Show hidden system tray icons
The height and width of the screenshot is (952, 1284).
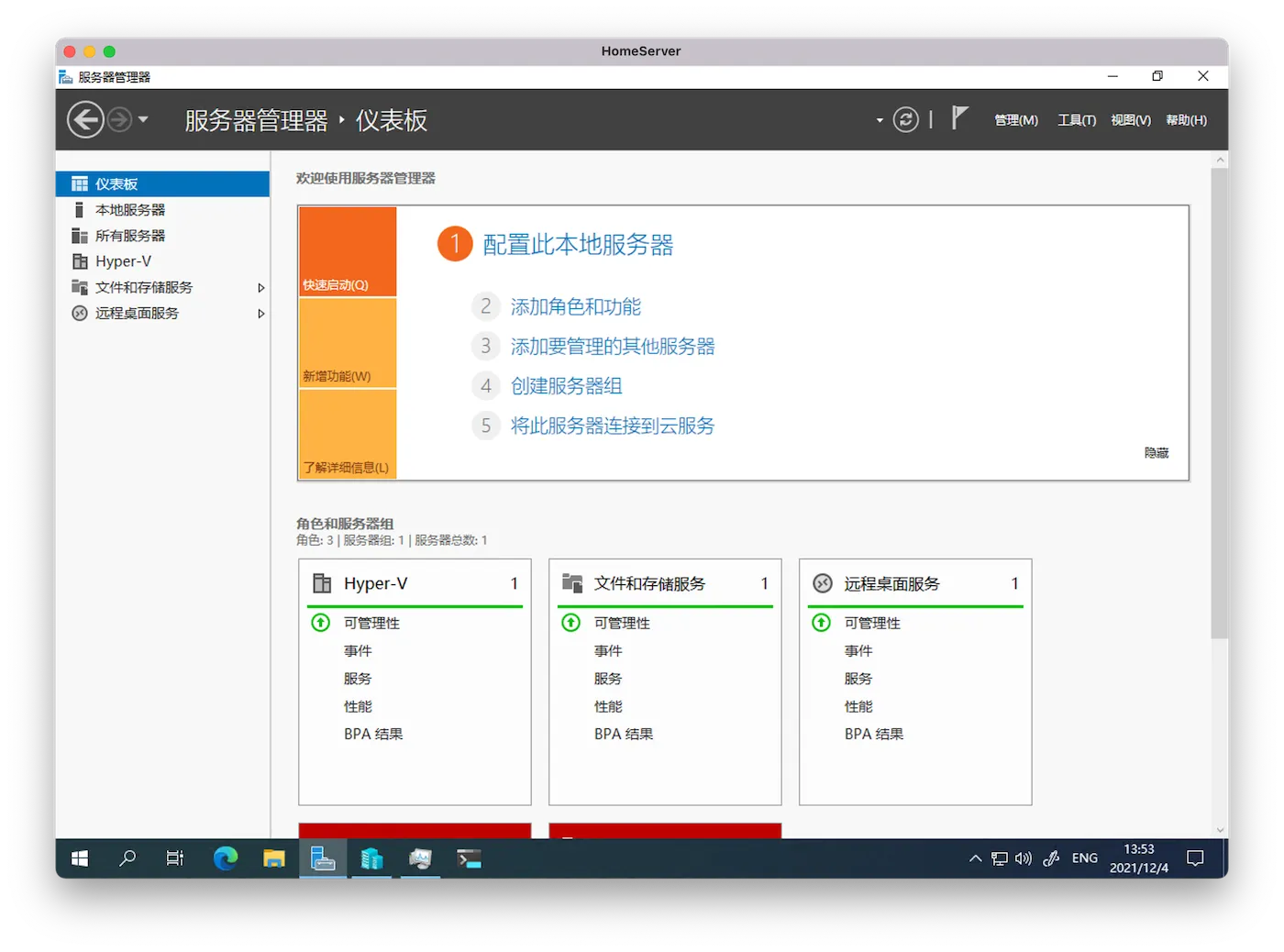pos(975,858)
